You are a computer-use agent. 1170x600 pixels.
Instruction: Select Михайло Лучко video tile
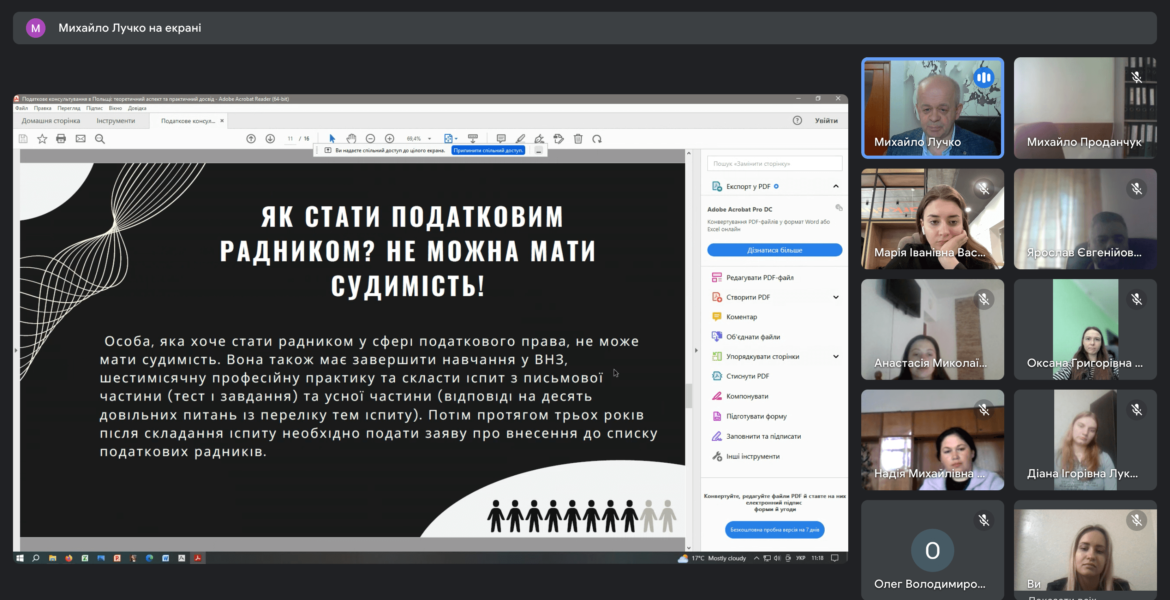click(x=933, y=108)
